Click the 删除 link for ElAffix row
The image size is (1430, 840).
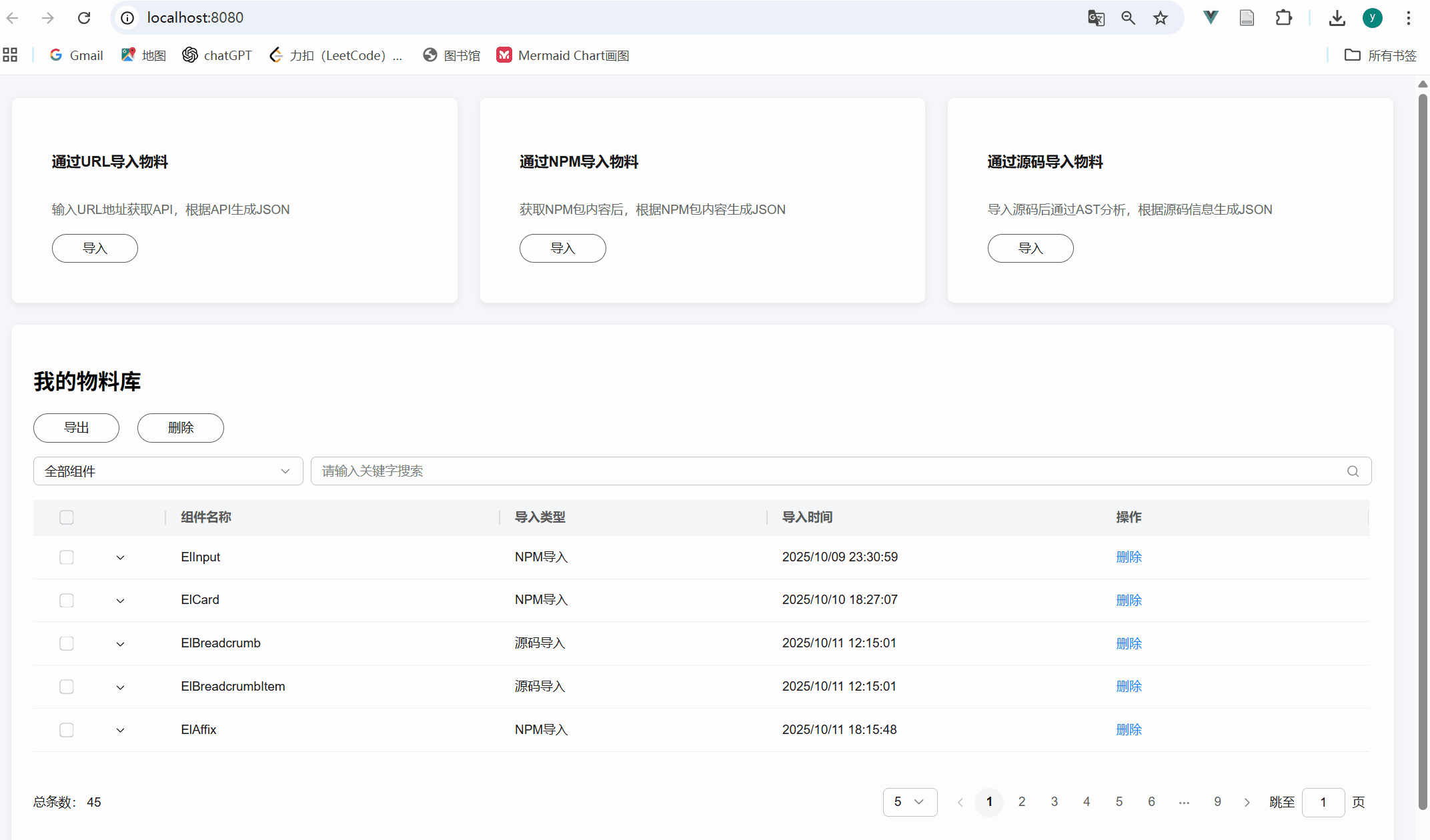click(x=1129, y=730)
